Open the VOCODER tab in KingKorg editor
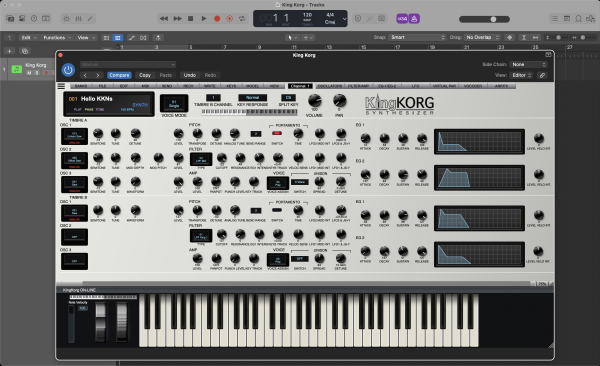This screenshot has width=600, height=366. coord(473,86)
